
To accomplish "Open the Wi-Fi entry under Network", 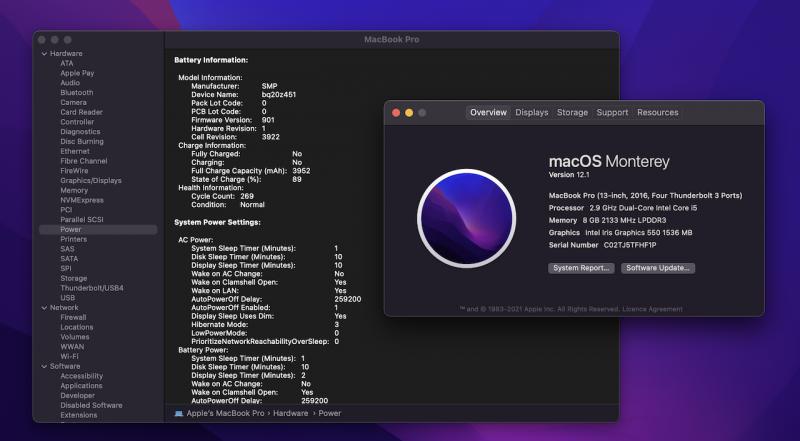I will coord(69,356).
